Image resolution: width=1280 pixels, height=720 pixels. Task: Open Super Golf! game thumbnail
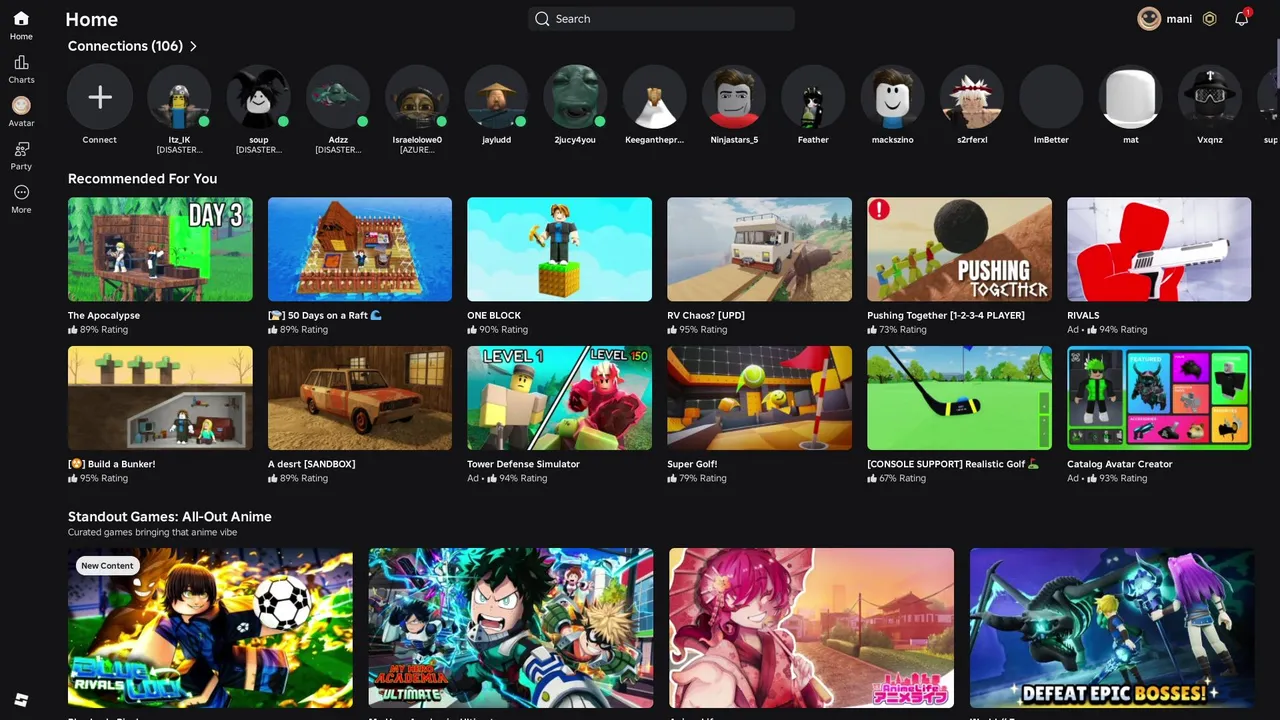click(x=759, y=398)
